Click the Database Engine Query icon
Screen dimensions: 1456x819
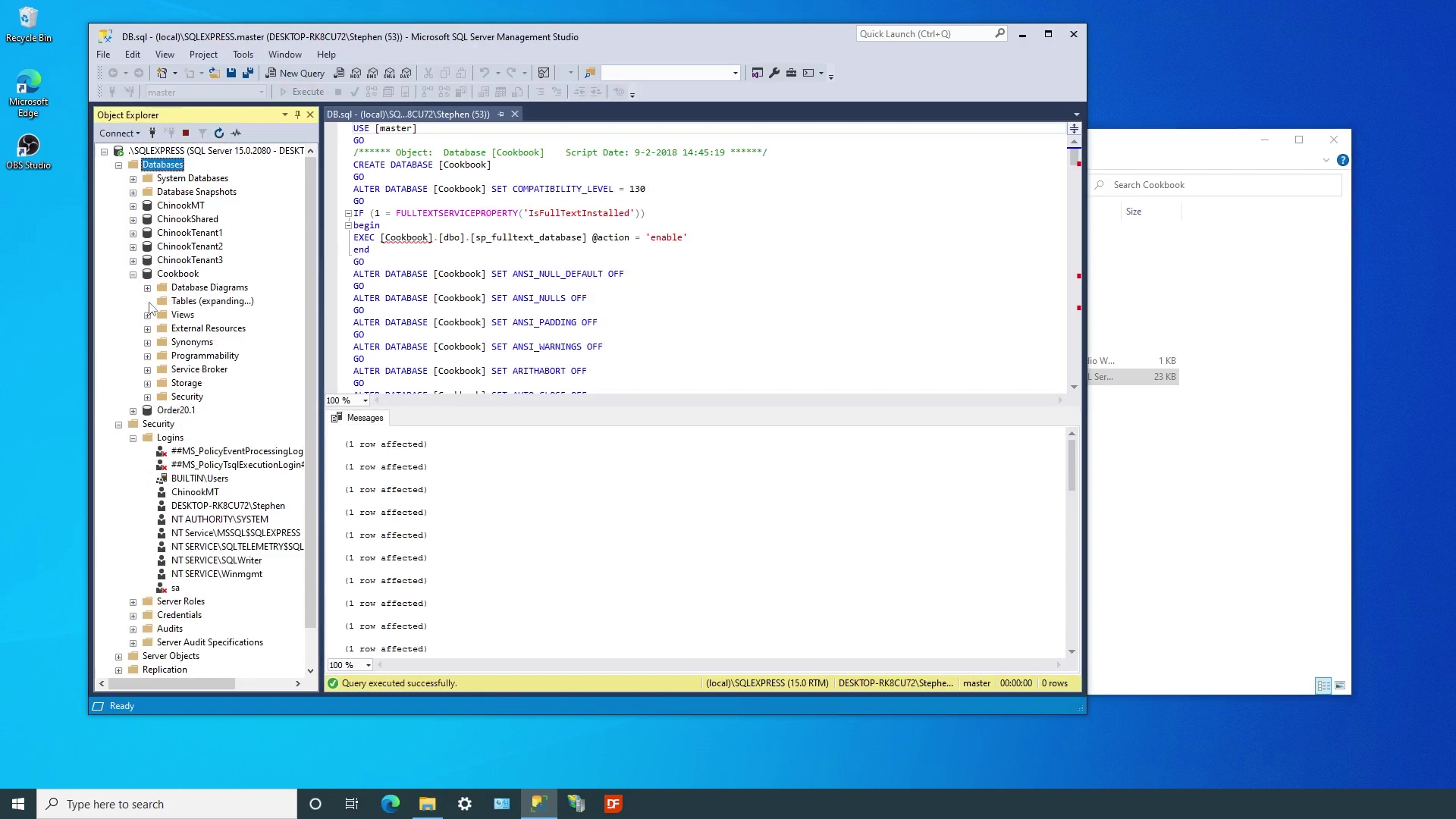(339, 73)
